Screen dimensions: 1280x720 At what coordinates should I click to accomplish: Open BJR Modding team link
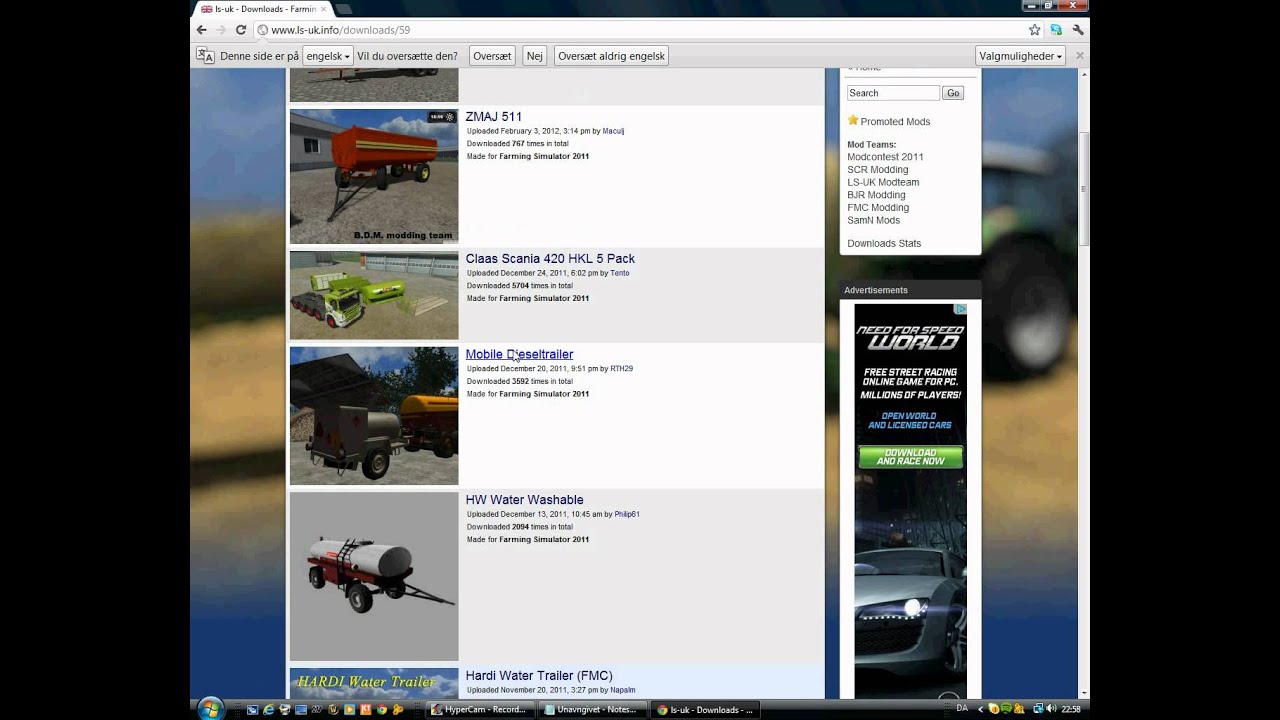click(x=876, y=195)
